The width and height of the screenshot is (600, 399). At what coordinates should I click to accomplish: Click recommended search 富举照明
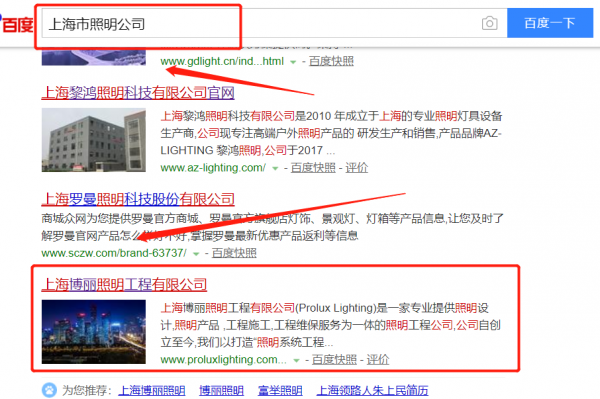coord(280,391)
